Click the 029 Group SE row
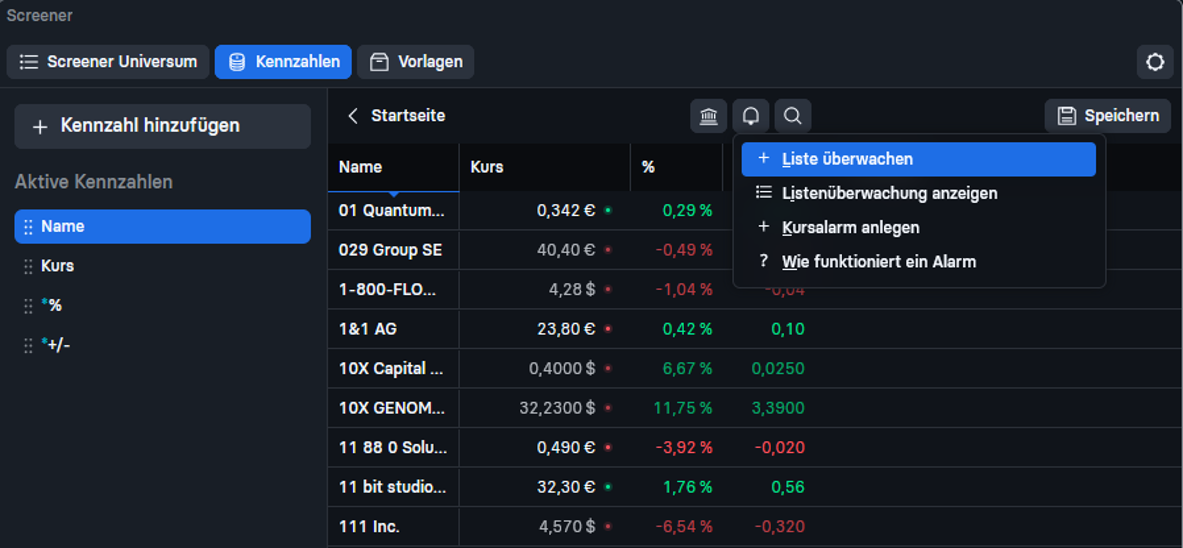The height and width of the screenshot is (548, 1183). coord(390,250)
